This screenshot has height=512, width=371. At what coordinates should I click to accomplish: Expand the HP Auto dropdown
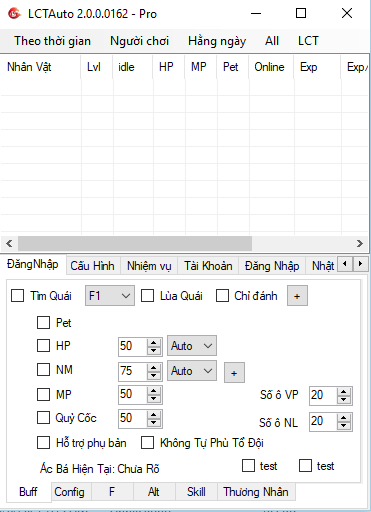192,346
